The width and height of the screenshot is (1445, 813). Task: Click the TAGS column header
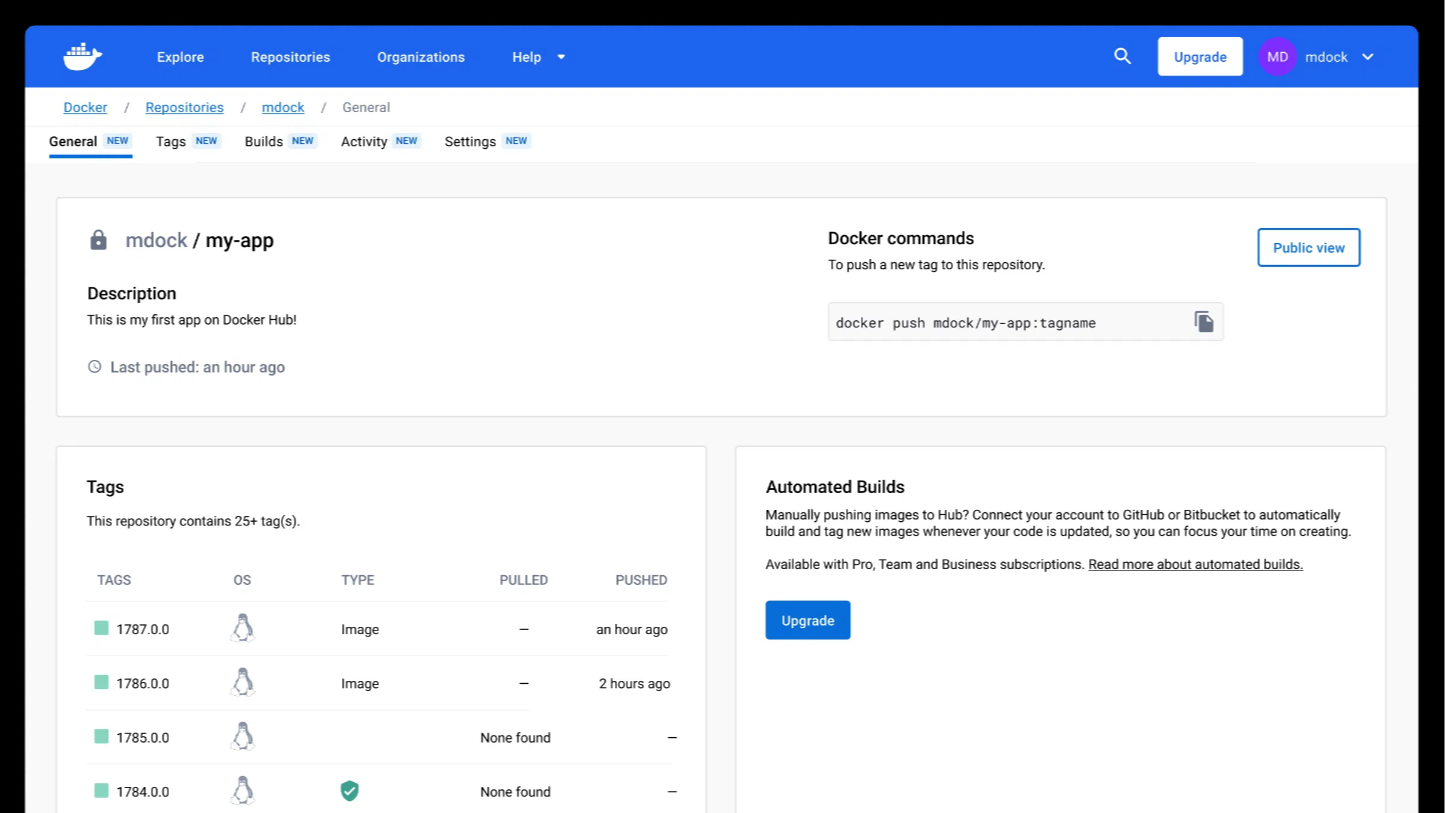point(114,580)
